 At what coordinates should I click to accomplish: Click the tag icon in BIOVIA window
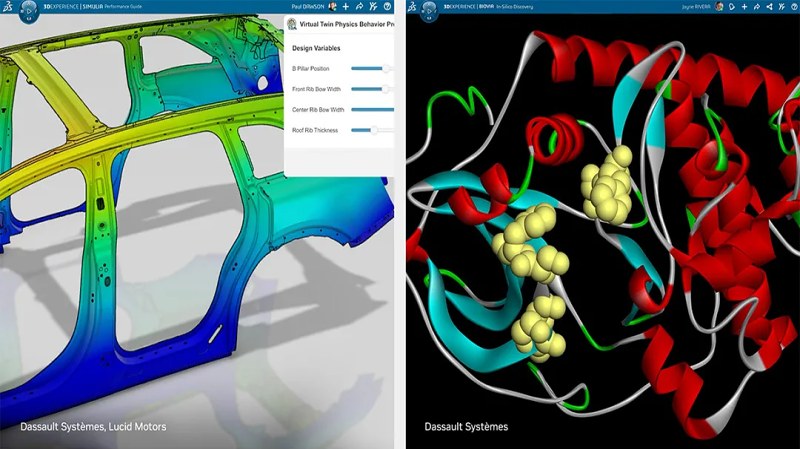click(x=732, y=7)
